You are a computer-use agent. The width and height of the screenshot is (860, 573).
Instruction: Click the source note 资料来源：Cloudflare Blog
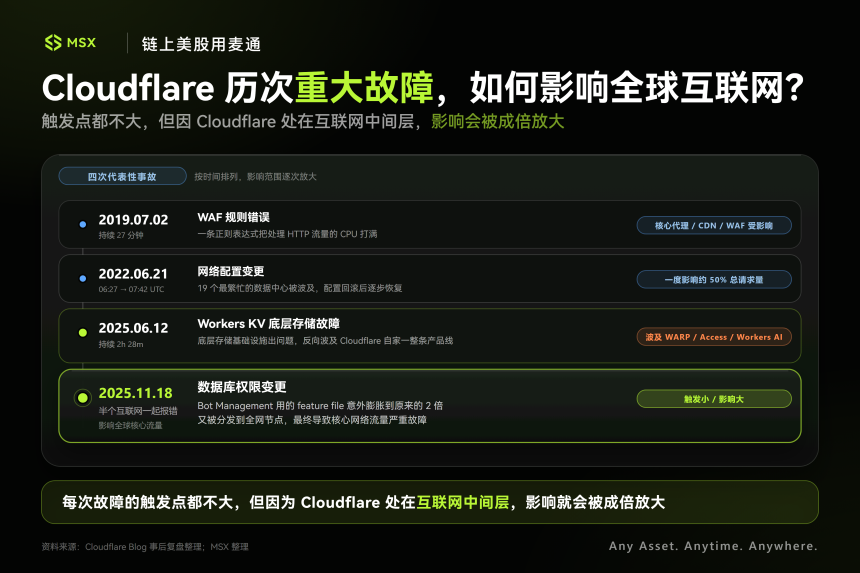click(x=145, y=547)
